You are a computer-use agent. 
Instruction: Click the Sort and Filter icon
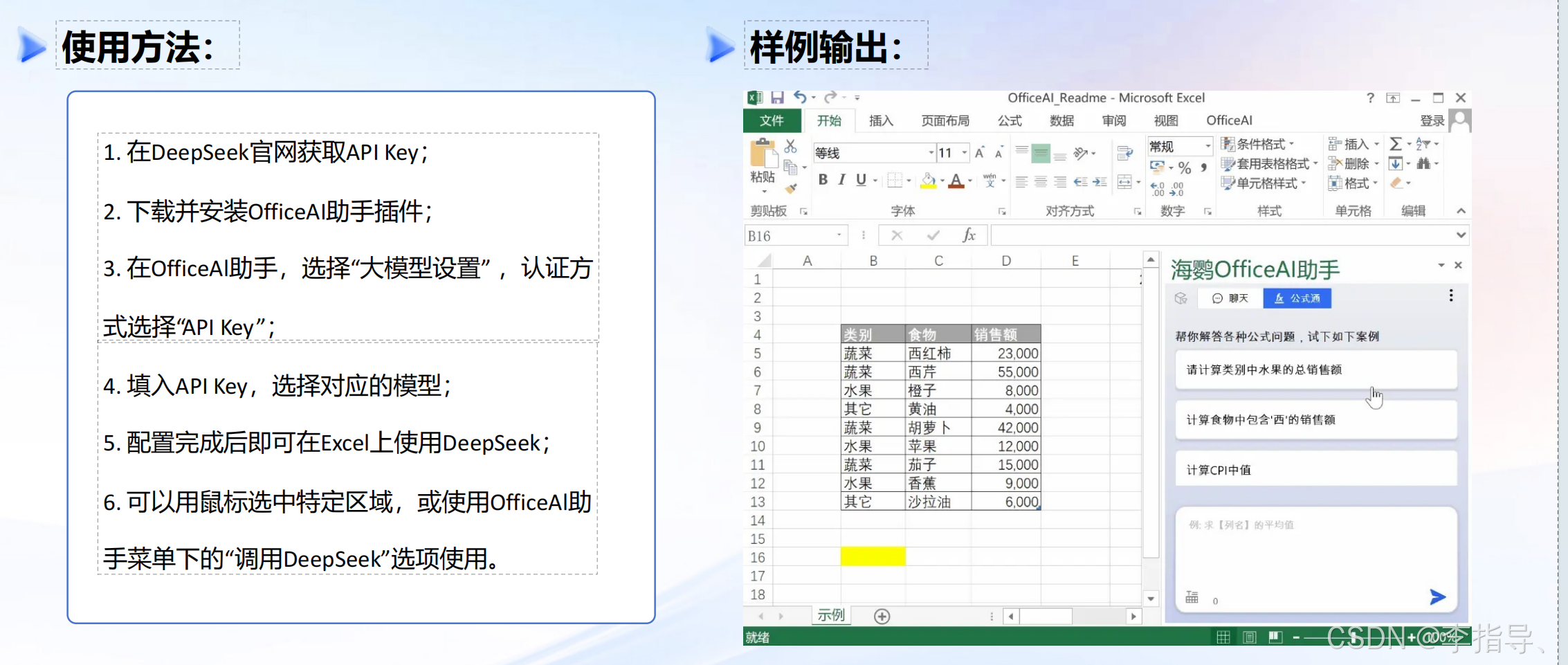point(1423,144)
